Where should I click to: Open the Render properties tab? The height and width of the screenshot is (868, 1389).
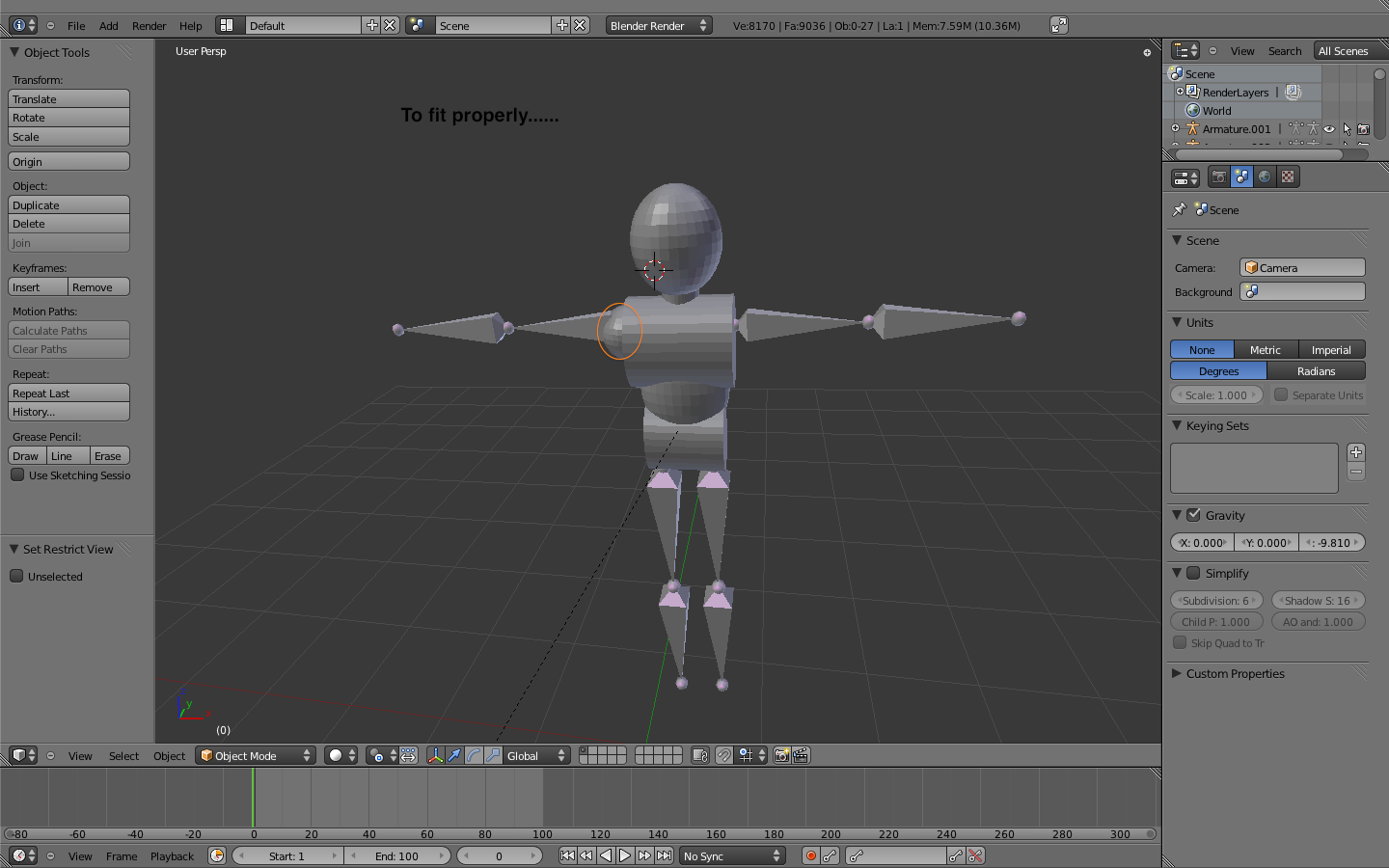pos(1220,176)
